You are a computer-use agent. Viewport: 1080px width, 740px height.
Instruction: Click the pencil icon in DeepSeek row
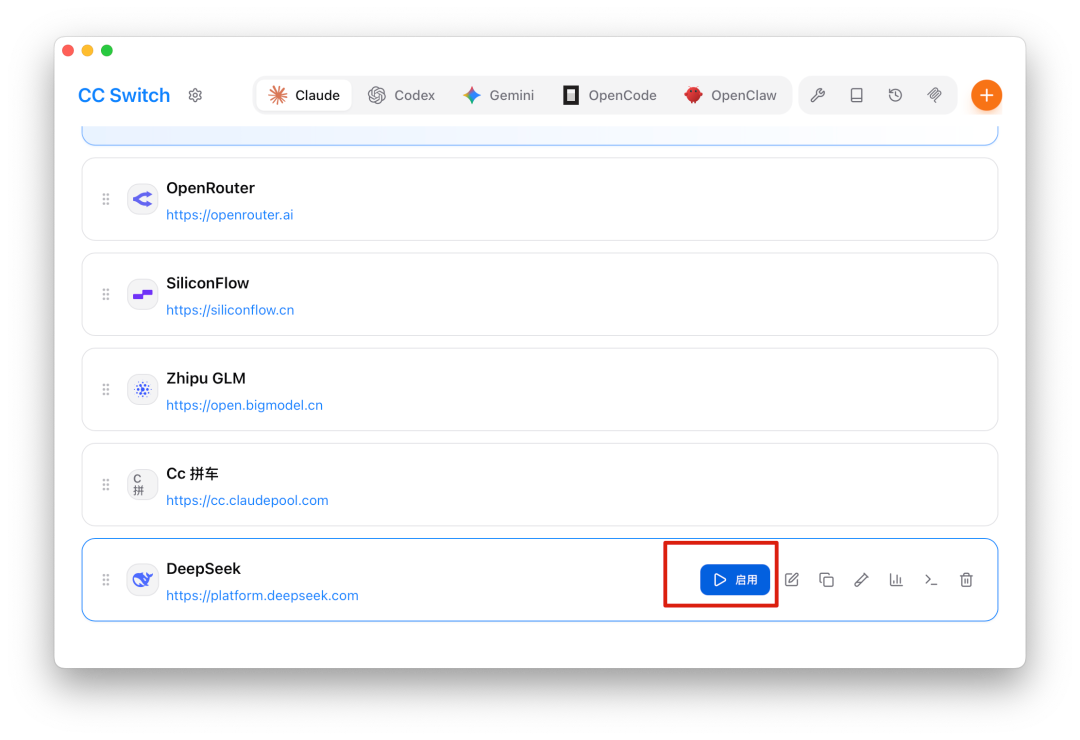[x=861, y=579]
